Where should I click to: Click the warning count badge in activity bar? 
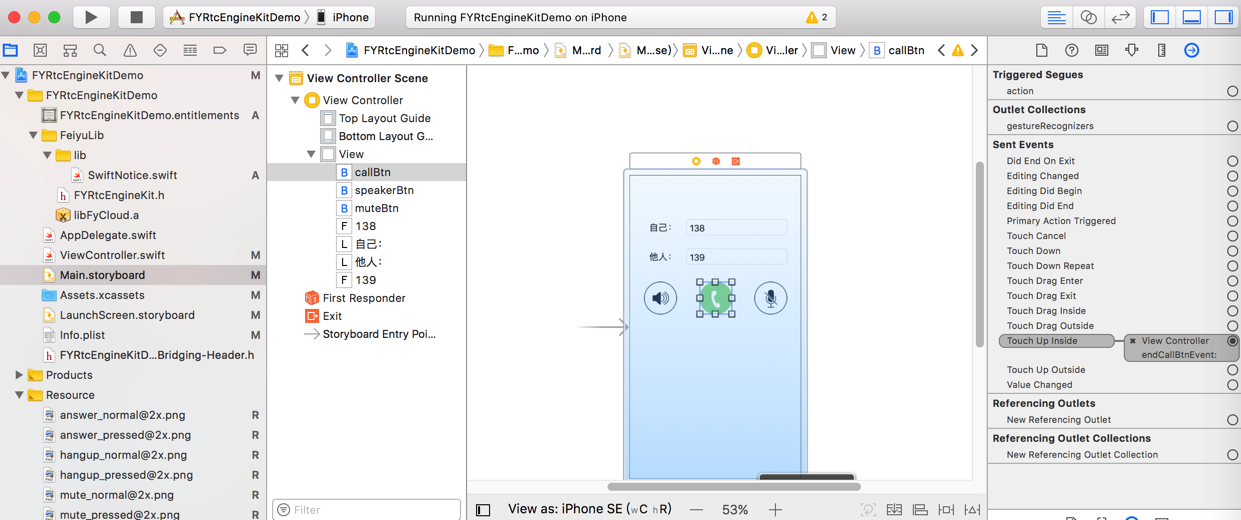click(817, 17)
